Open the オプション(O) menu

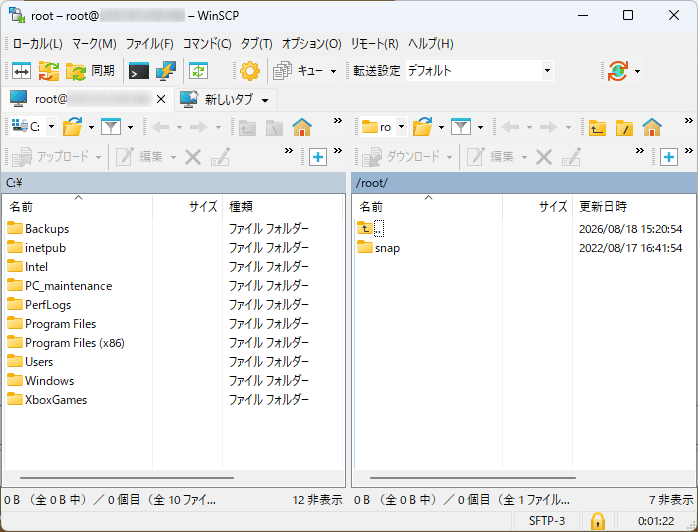pos(312,44)
